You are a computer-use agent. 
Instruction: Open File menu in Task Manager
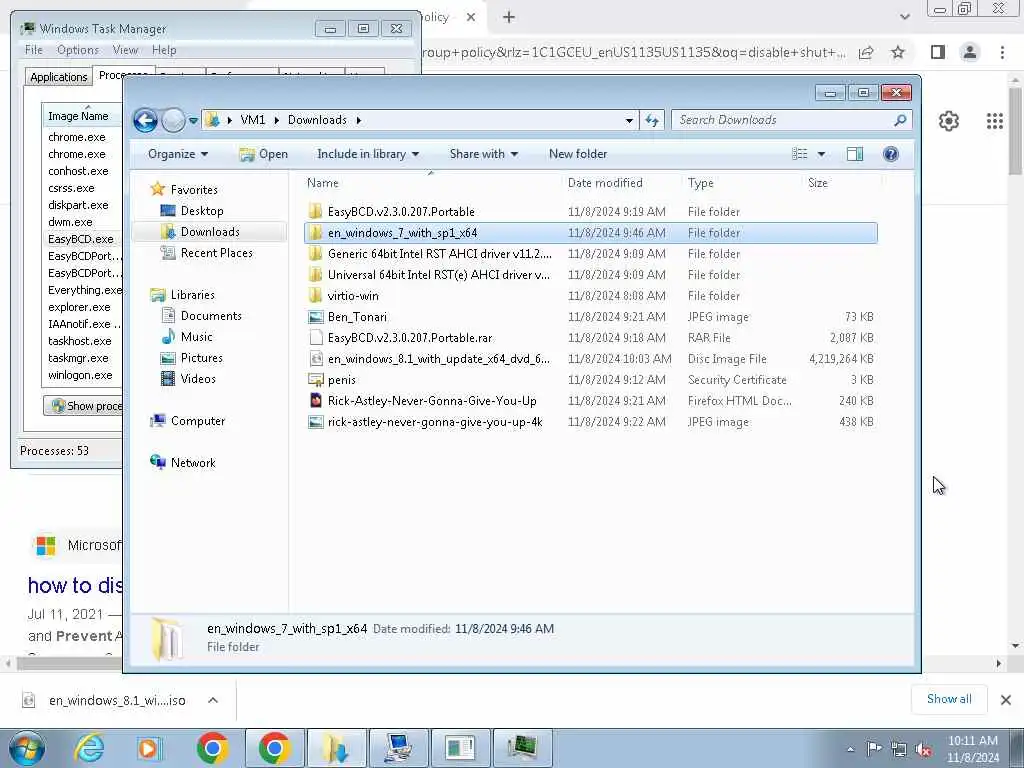pyautogui.click(x=33, y=50)
